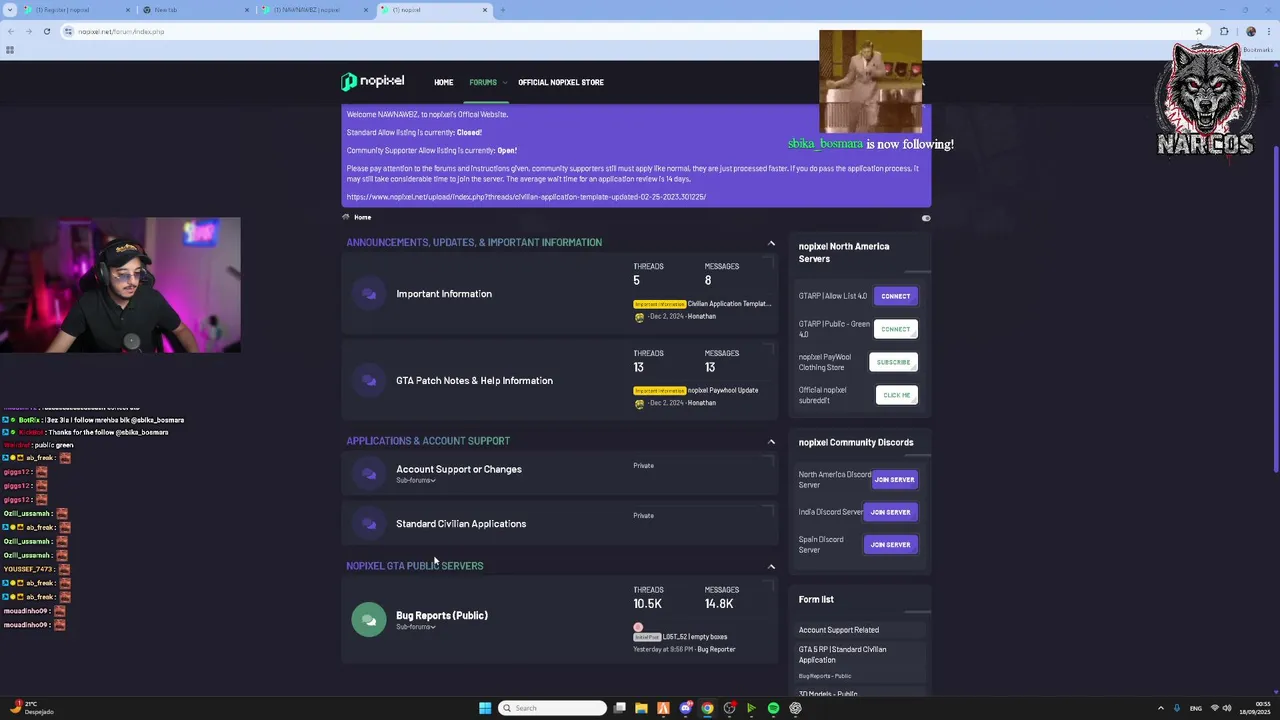Open Account Related form link
This screenshot has width=1280, height=720.
click(839, 630)
